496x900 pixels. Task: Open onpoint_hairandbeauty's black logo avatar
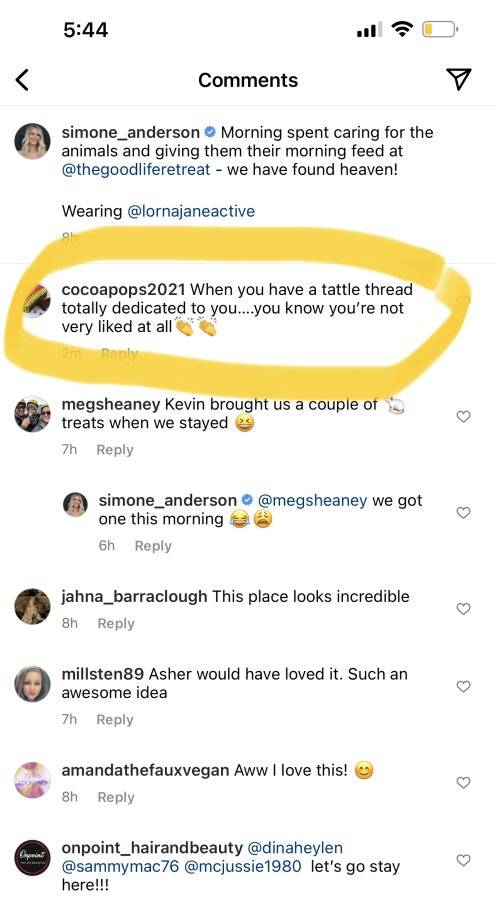coord(33,858)
